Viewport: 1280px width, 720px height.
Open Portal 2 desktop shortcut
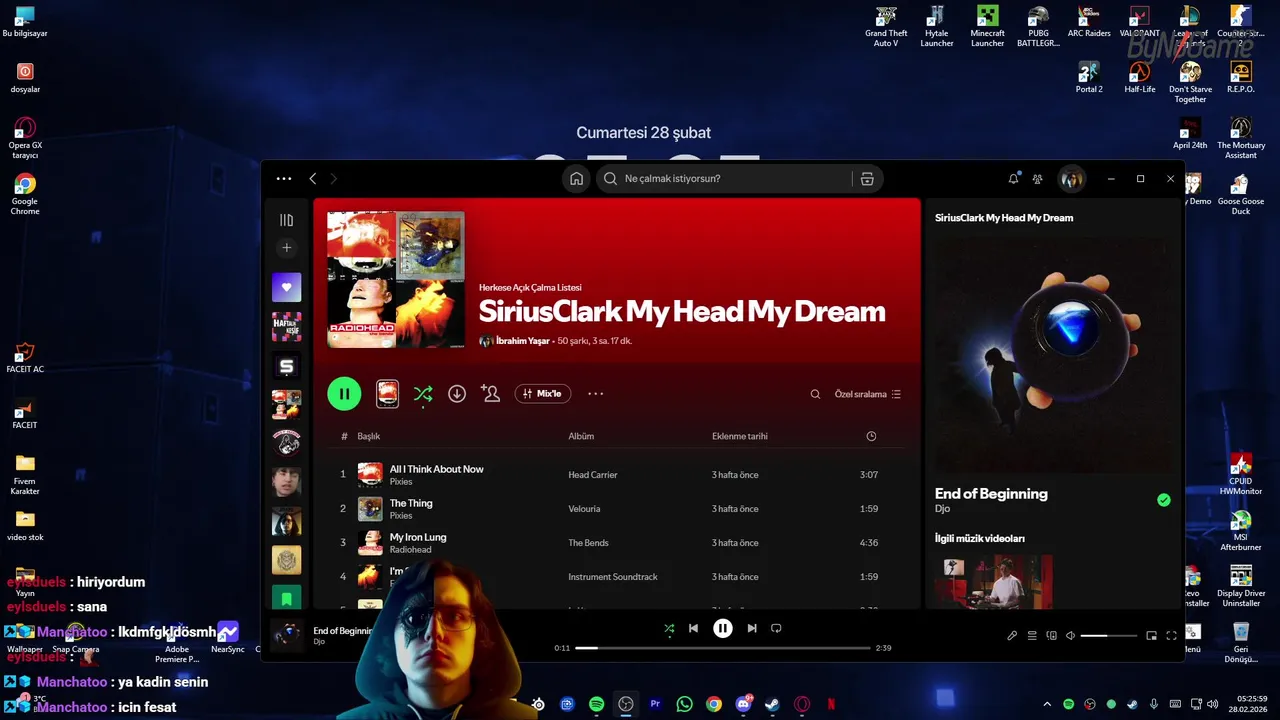(1089, 78)
